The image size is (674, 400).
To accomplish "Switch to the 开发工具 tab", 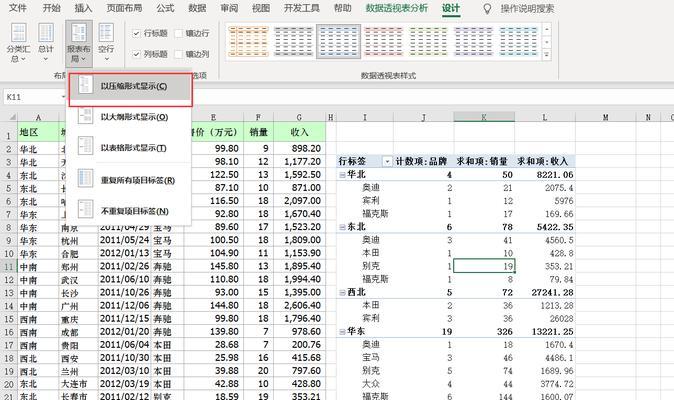I will click(x=302, y=8).
